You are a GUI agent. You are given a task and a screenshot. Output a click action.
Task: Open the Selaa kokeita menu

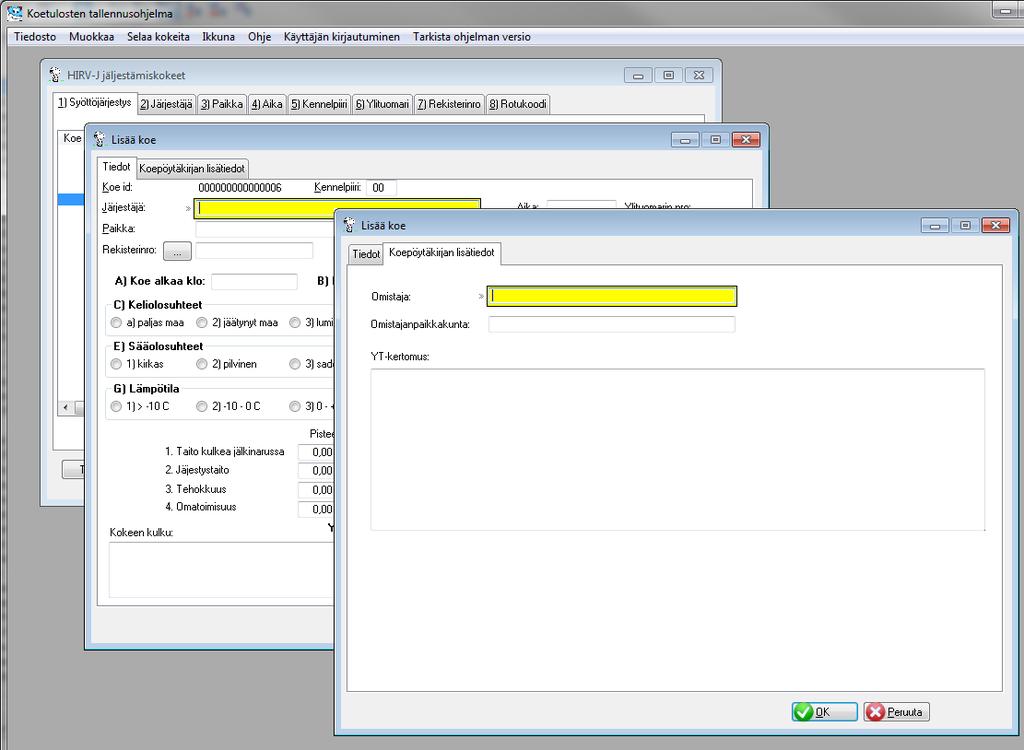click(x=158, y=37)
